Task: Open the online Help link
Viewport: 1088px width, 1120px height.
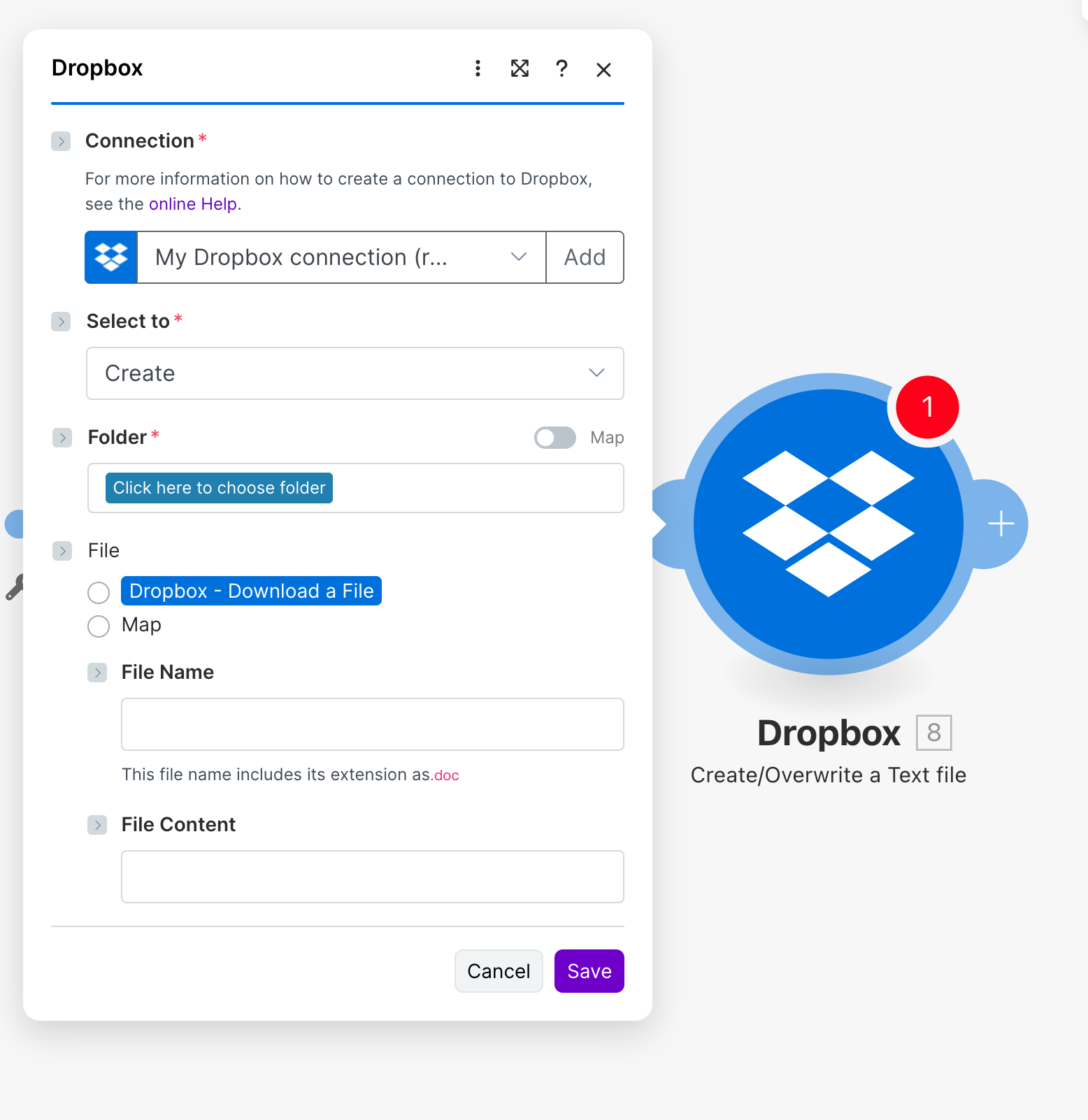Action: tap(193, 204)
